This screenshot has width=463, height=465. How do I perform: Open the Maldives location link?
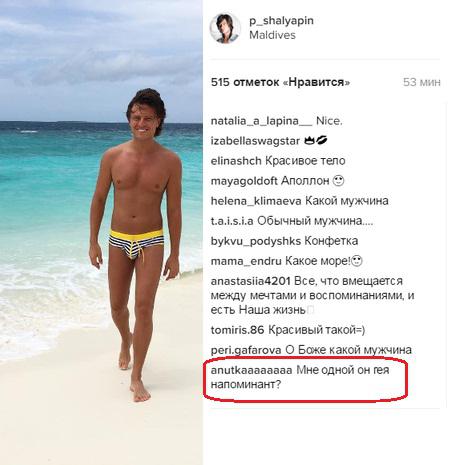272,35
